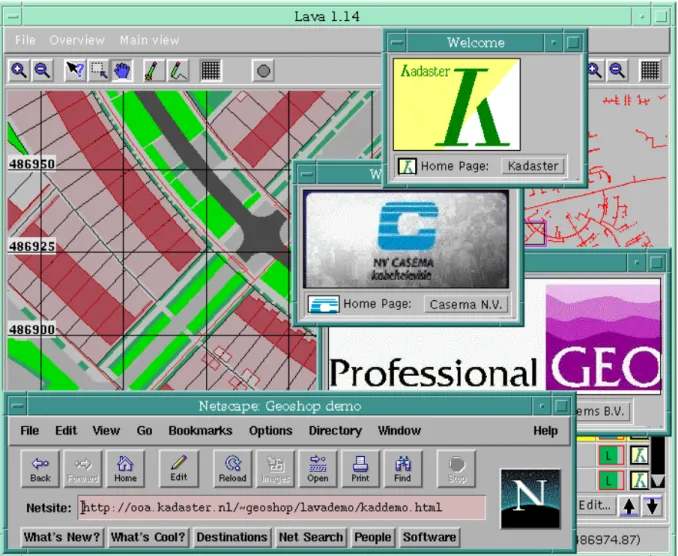Pick the green pencil line-drawing tool
678x556 pixels.
coord(178,70)
